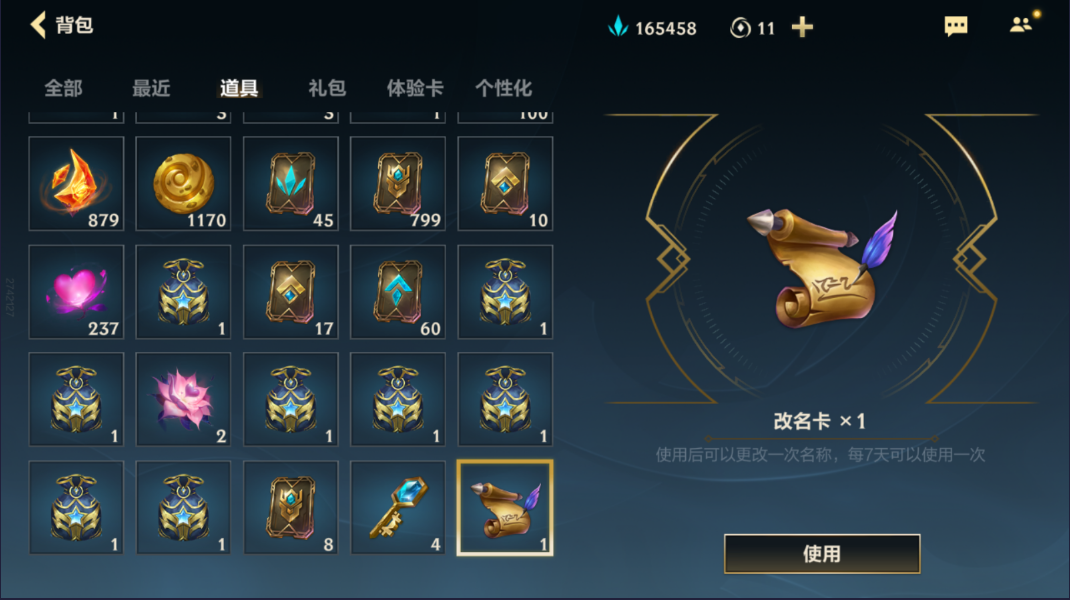Select the golden key item with 4

click(x=398, y=507)
